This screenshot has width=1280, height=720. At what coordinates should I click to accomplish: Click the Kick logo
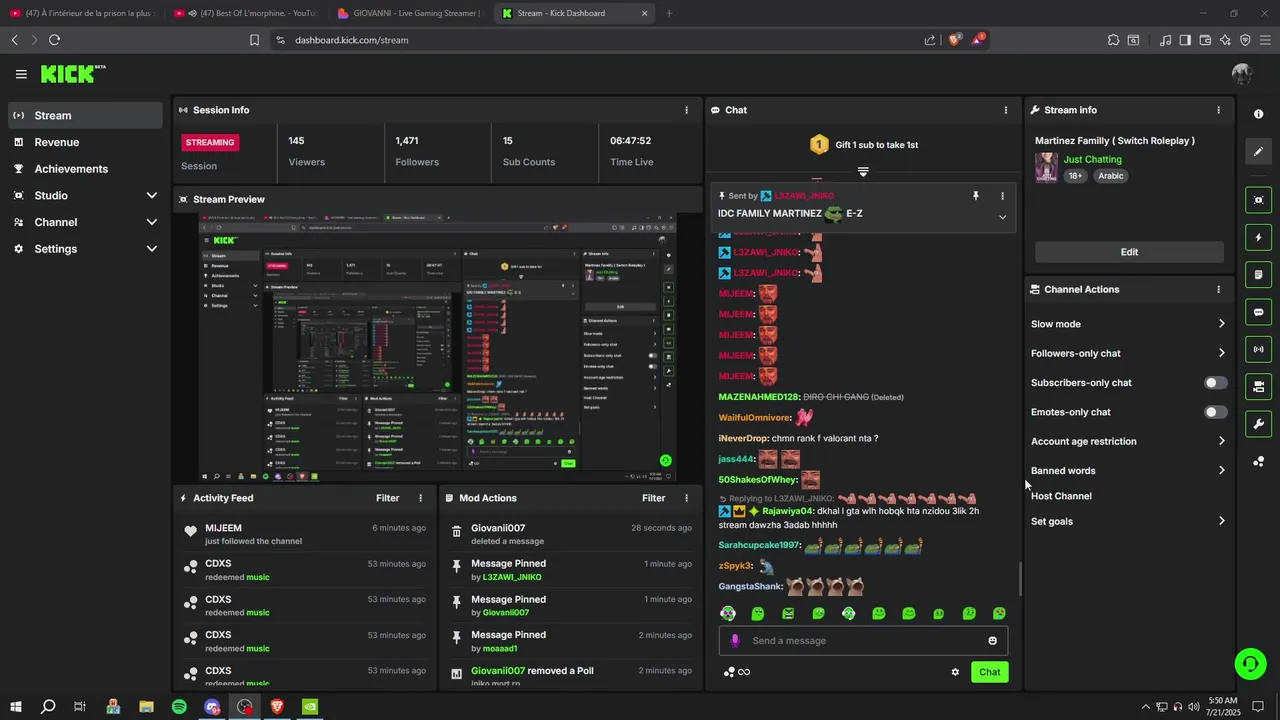(x=72, y=74)
